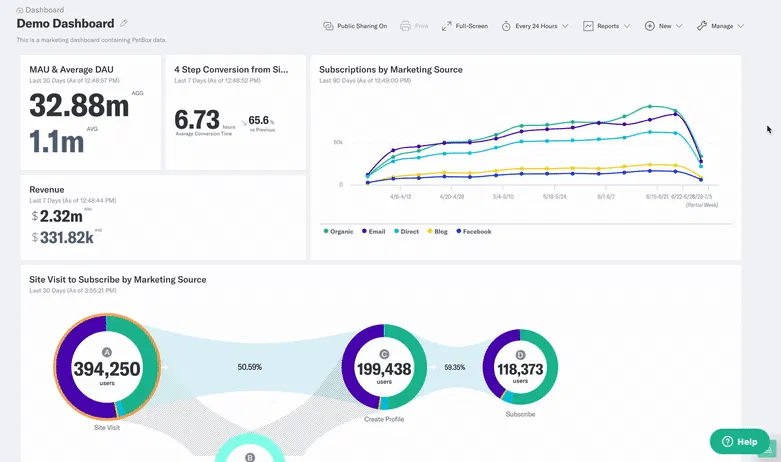The width and height of the screenshot is (781, 462).
Task: Click the wrench Manage icon
Action: pos(702,26)
